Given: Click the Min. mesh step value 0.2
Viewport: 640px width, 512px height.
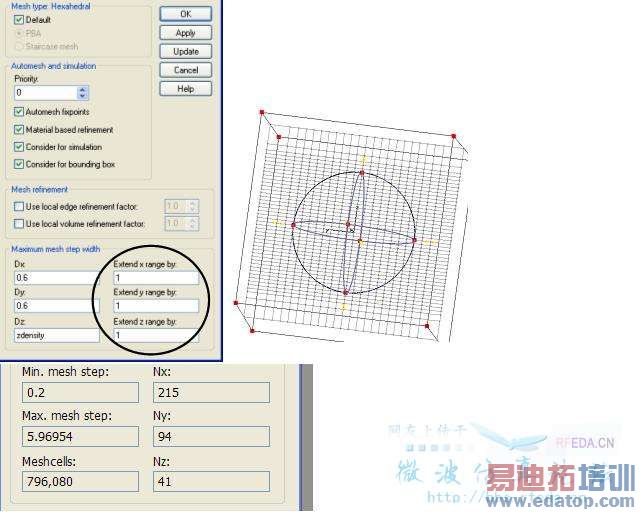Looking at the screenshot, I should click(80, 392).
